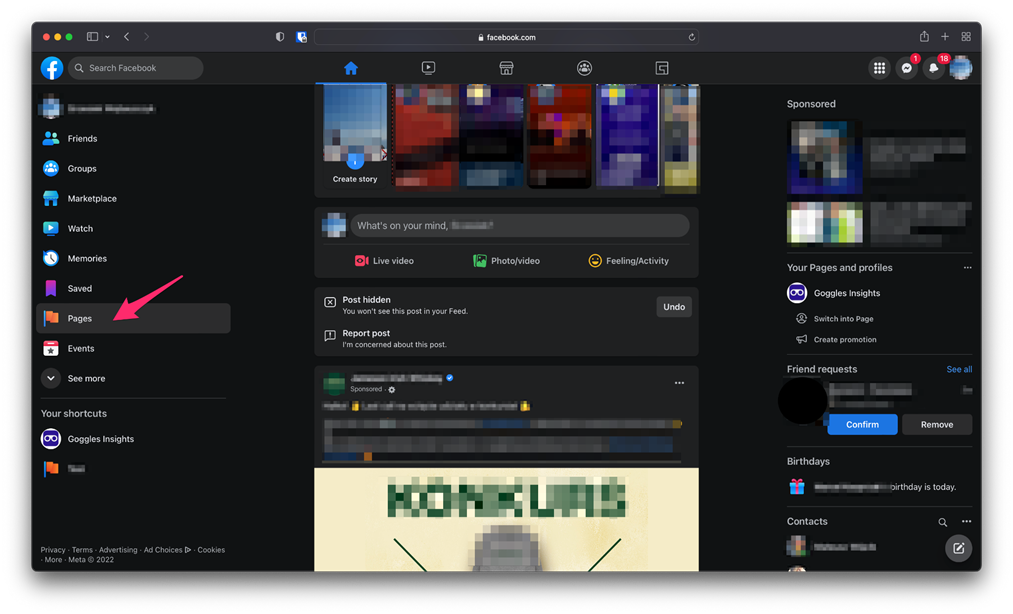Go to the Home tab
1013x614 pixels.
pyautogui.click(x=350, y=68)
